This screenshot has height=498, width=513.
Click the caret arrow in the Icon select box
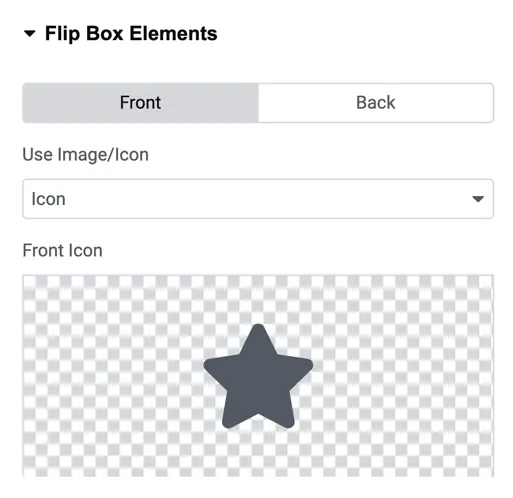(x=478, y=199)
